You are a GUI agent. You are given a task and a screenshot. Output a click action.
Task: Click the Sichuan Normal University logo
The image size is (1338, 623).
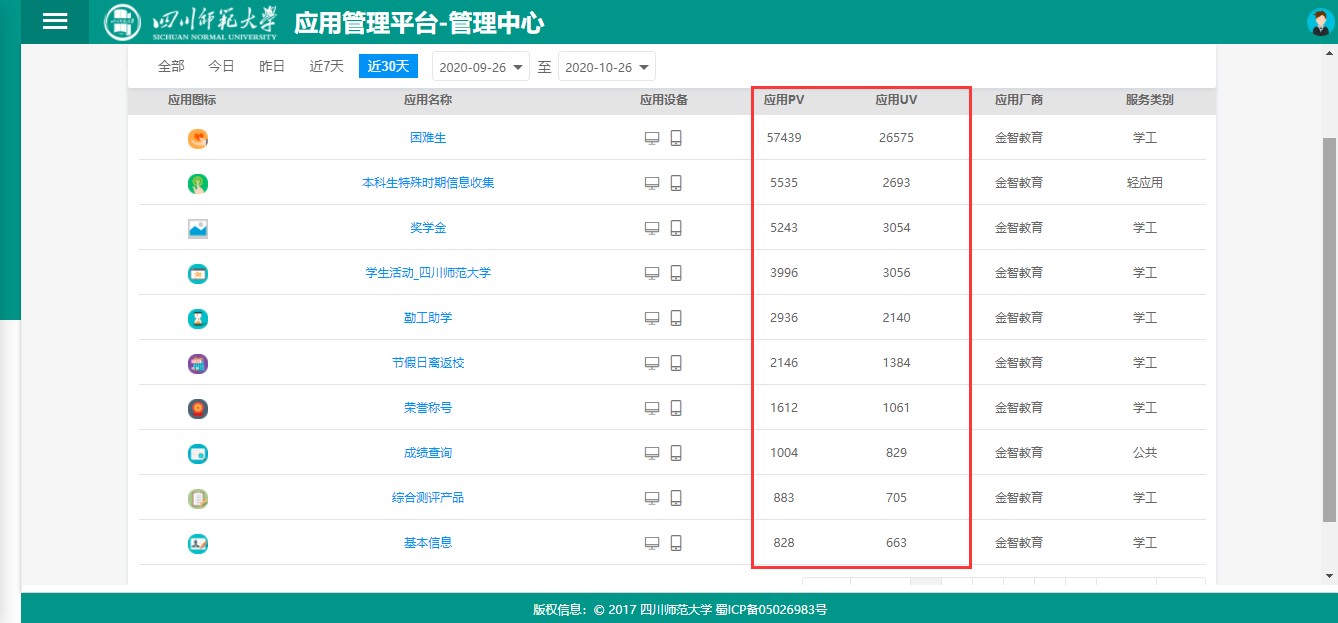tap(190, 22)
